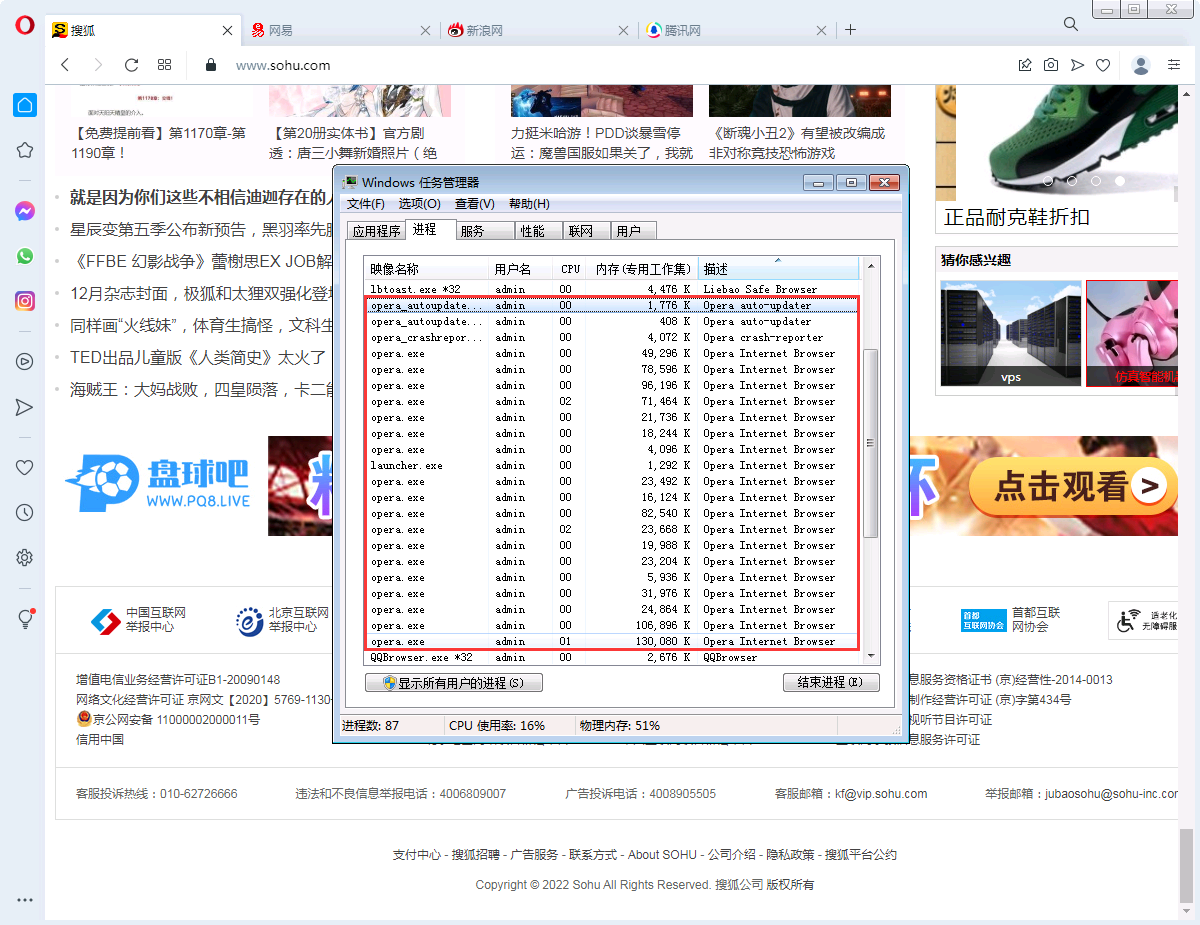Launch WhatsApp from the sidebar
Image resolution: width=1200 pixels, height=925 pixels.
(x=25, y=256)
